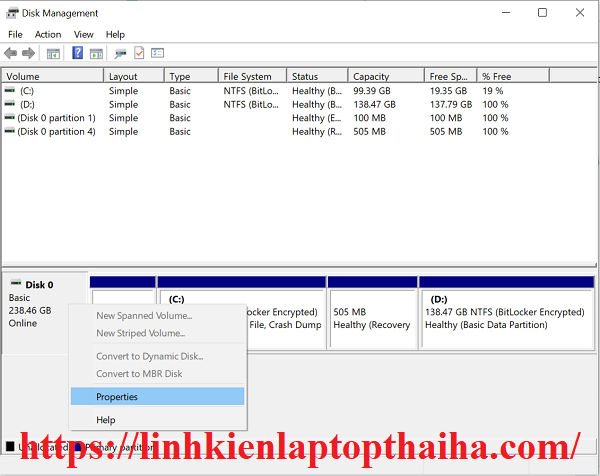Click Show/Hide Action Pane toolbar icon
The height and width of the screenshot is (476, 600).
coord(96,53)
